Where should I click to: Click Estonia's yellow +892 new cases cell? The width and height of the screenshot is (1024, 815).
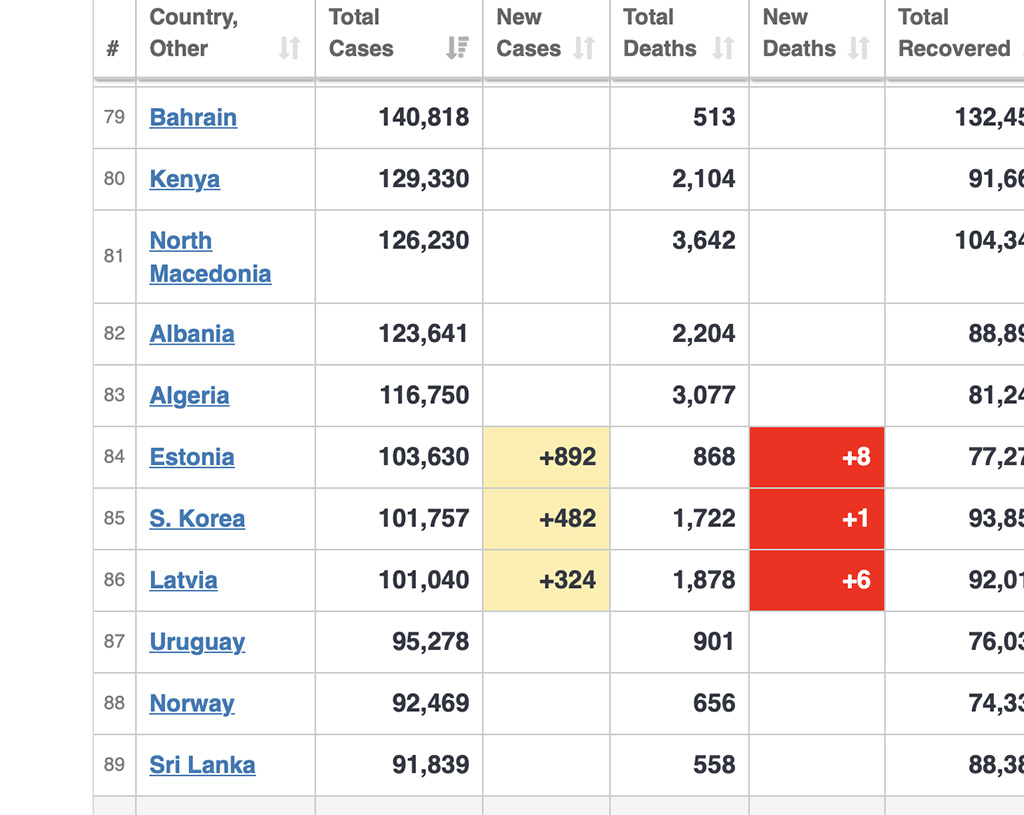pyautogui.click(x=546, y=457)
